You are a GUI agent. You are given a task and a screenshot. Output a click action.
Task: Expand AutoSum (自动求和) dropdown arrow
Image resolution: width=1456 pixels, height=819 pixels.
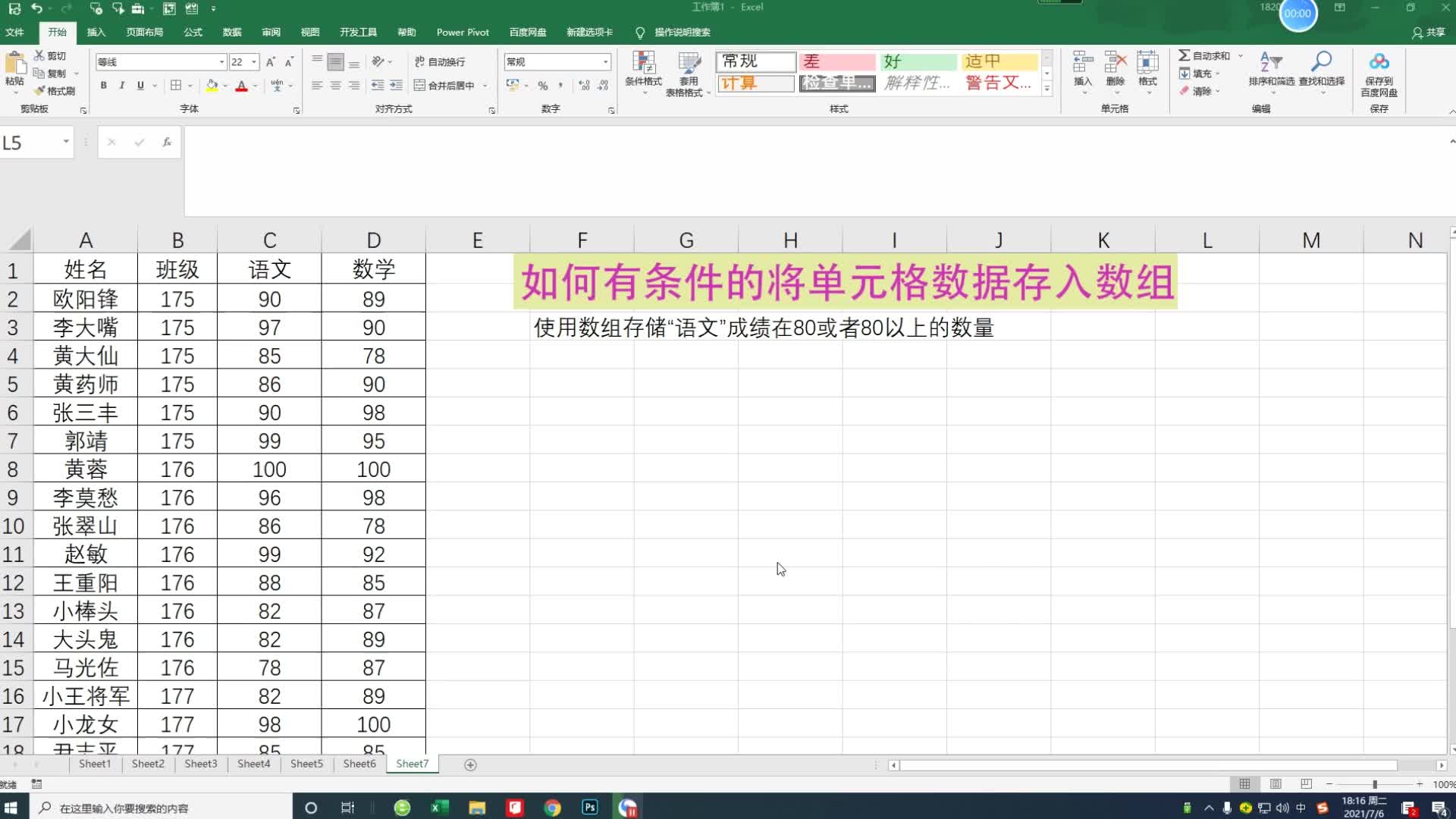coord(1241,56)
